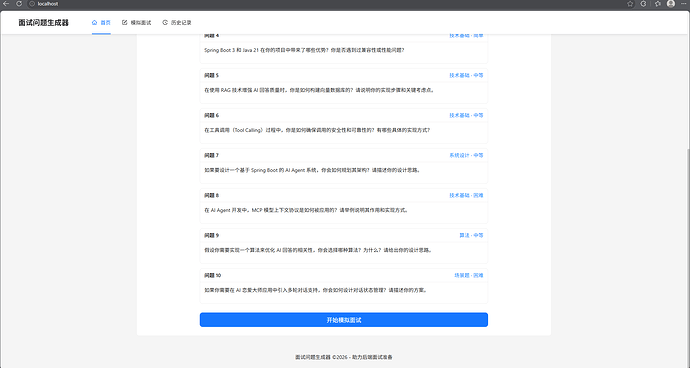The height and width of the screenshot is (368, 690).
Task: Click the algorithm optimization question in 问题 9
Action: coord(319,250)
